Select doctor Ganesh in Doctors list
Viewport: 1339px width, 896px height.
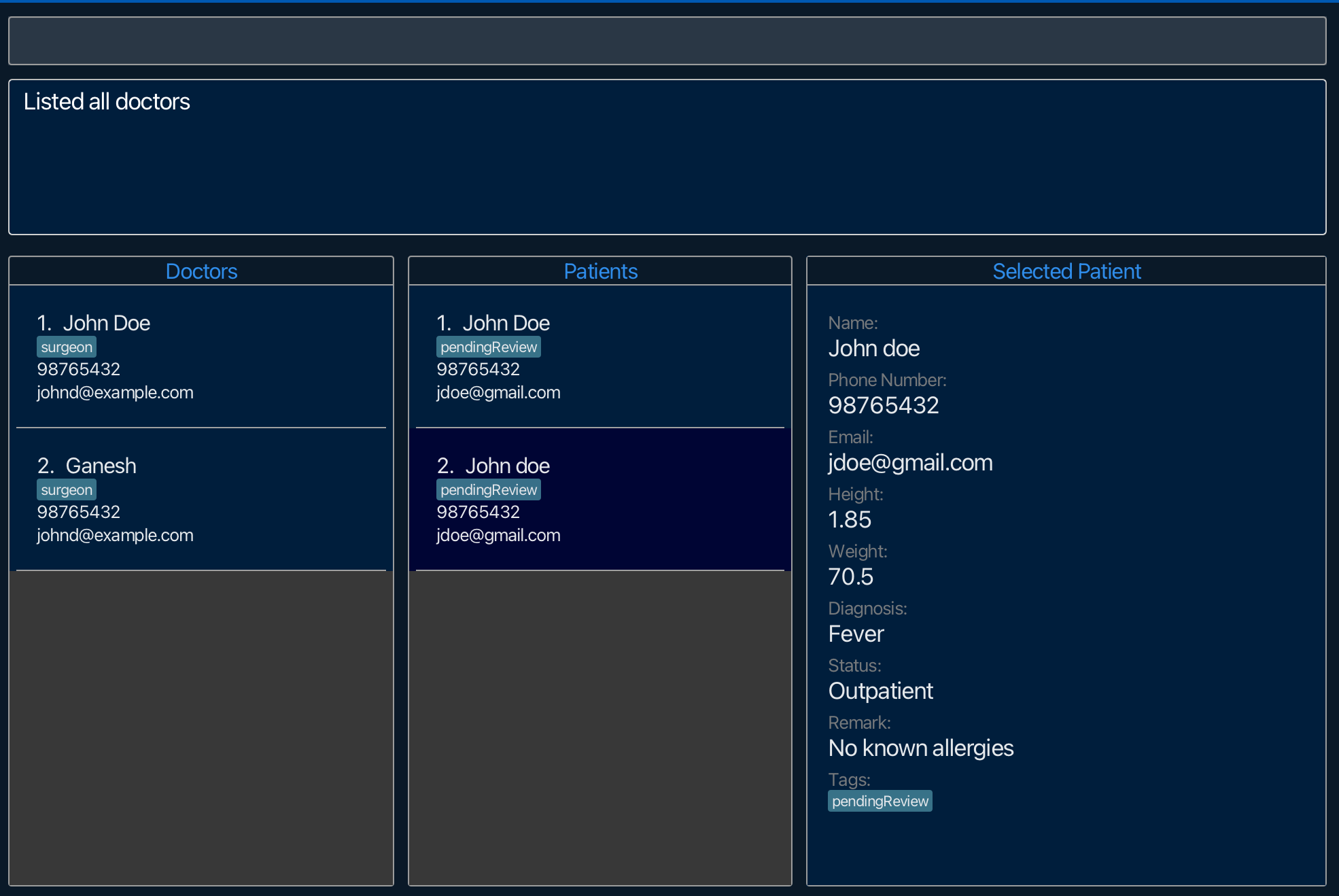[201, 499]
